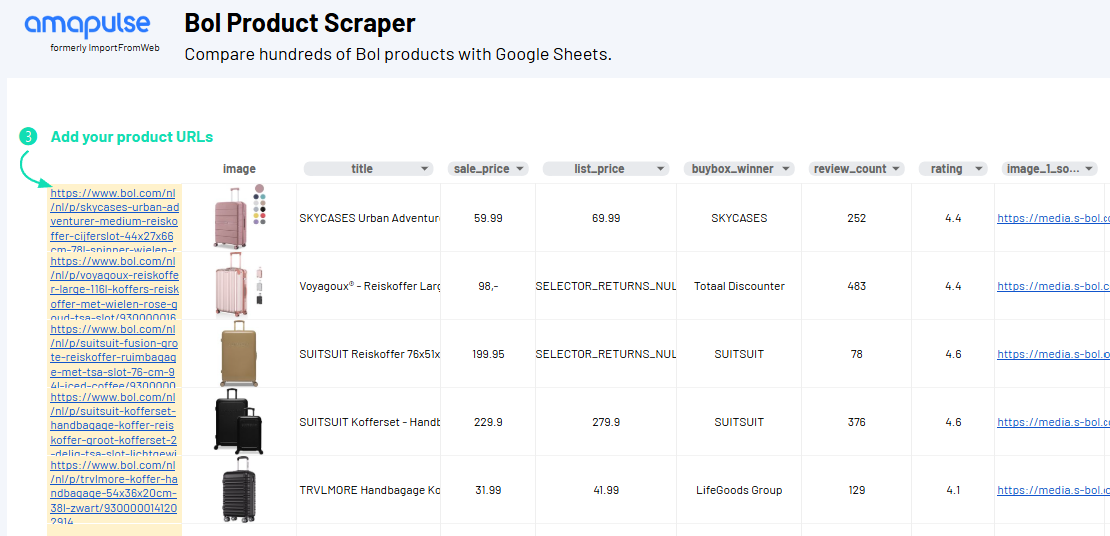Click the amapulse logo
Screen dimensions: 1110x536
point(87,25)
